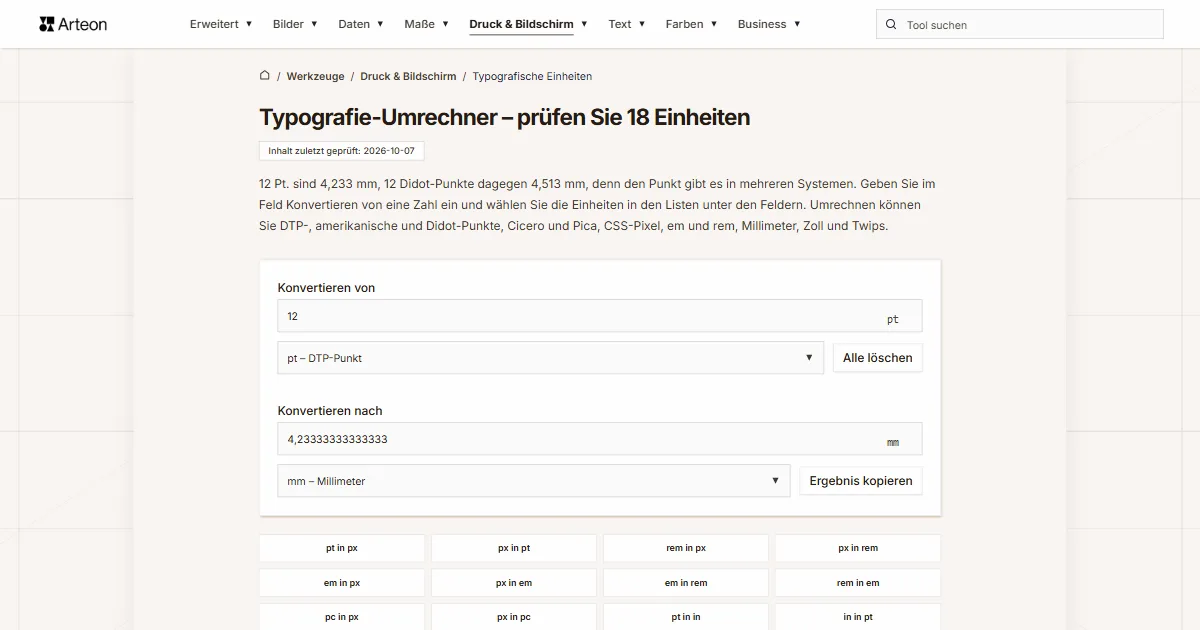The image size is (1200, 630).
Task: Go to Druck & Bildschirm breadcrumb link
Action: pos(408,76)
